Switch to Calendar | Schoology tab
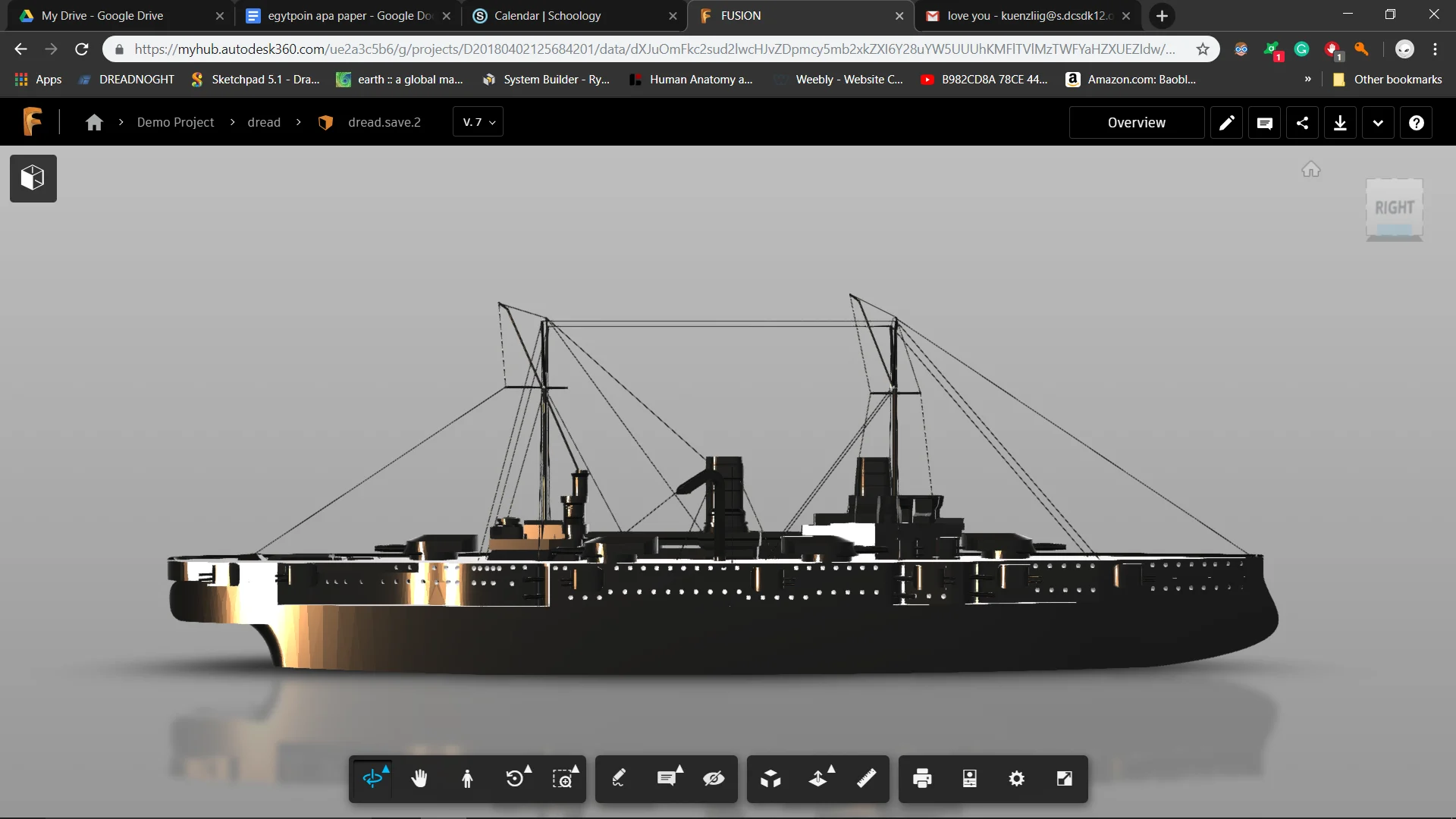The width and height of the screenshot is (1456, 819). pos(573,16)
